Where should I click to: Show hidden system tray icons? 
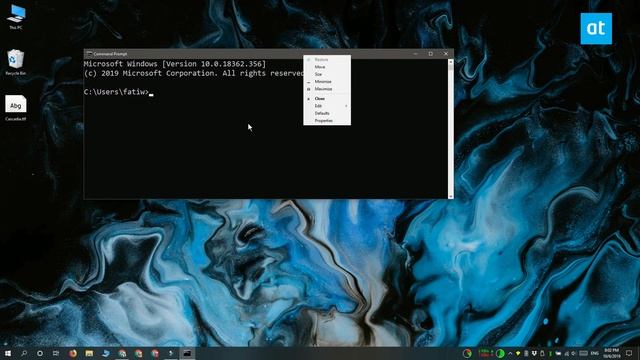tap(510, 353)
